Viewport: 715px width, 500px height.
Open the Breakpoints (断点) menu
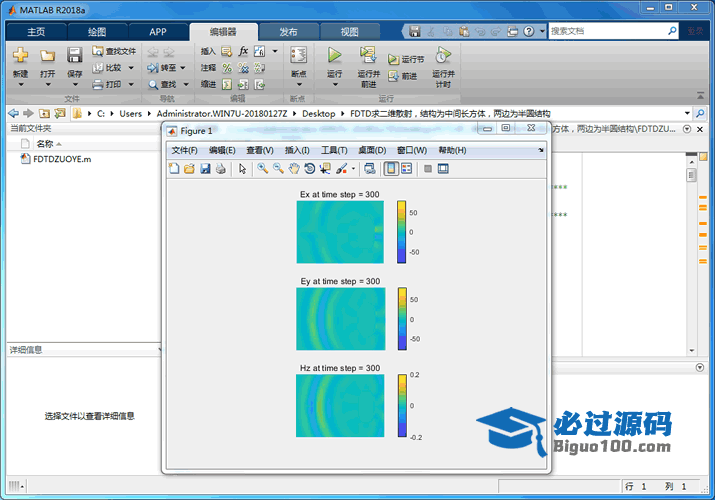(299, 67)
